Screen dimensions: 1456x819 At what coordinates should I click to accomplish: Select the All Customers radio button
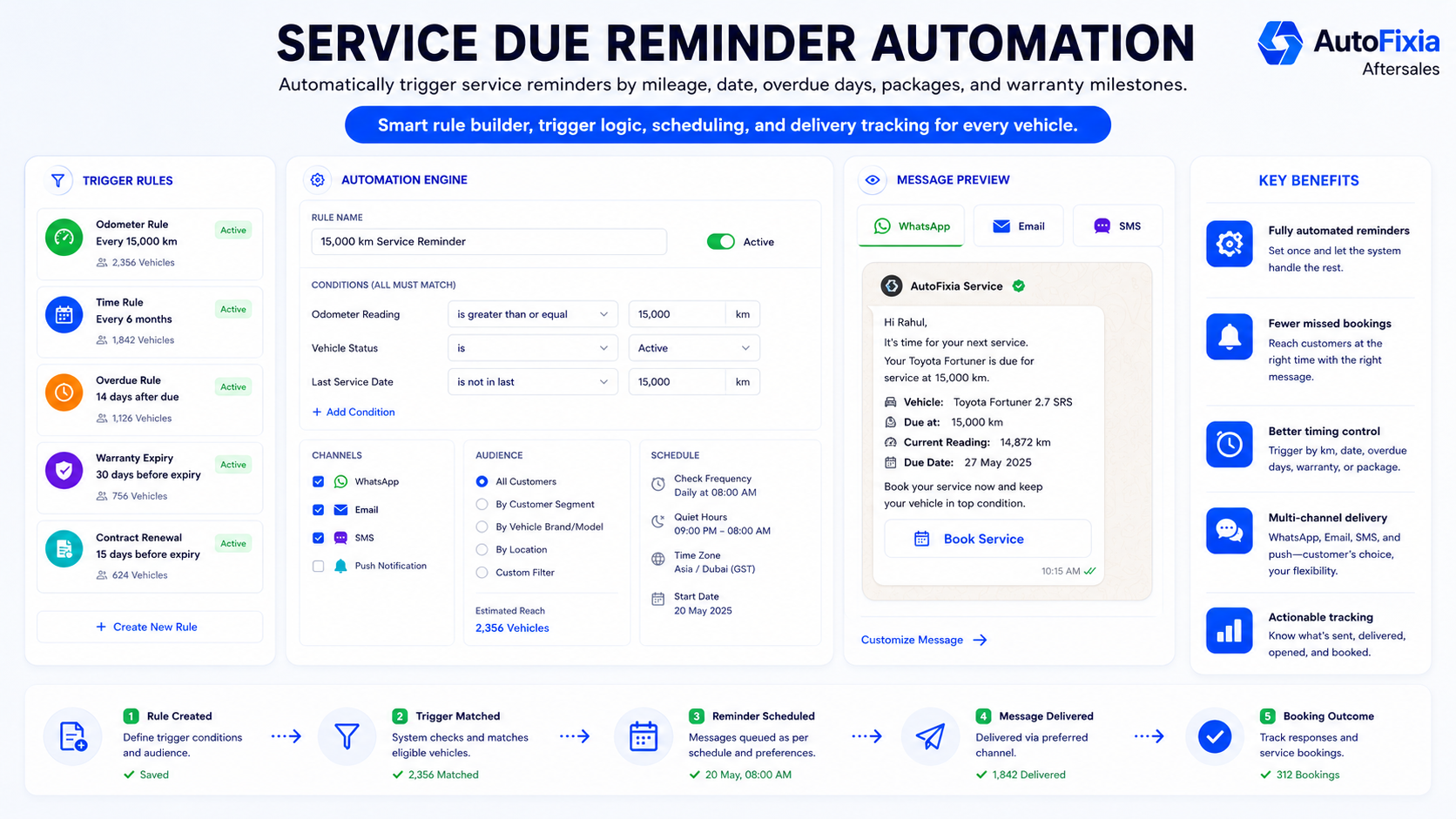(482, 481)
